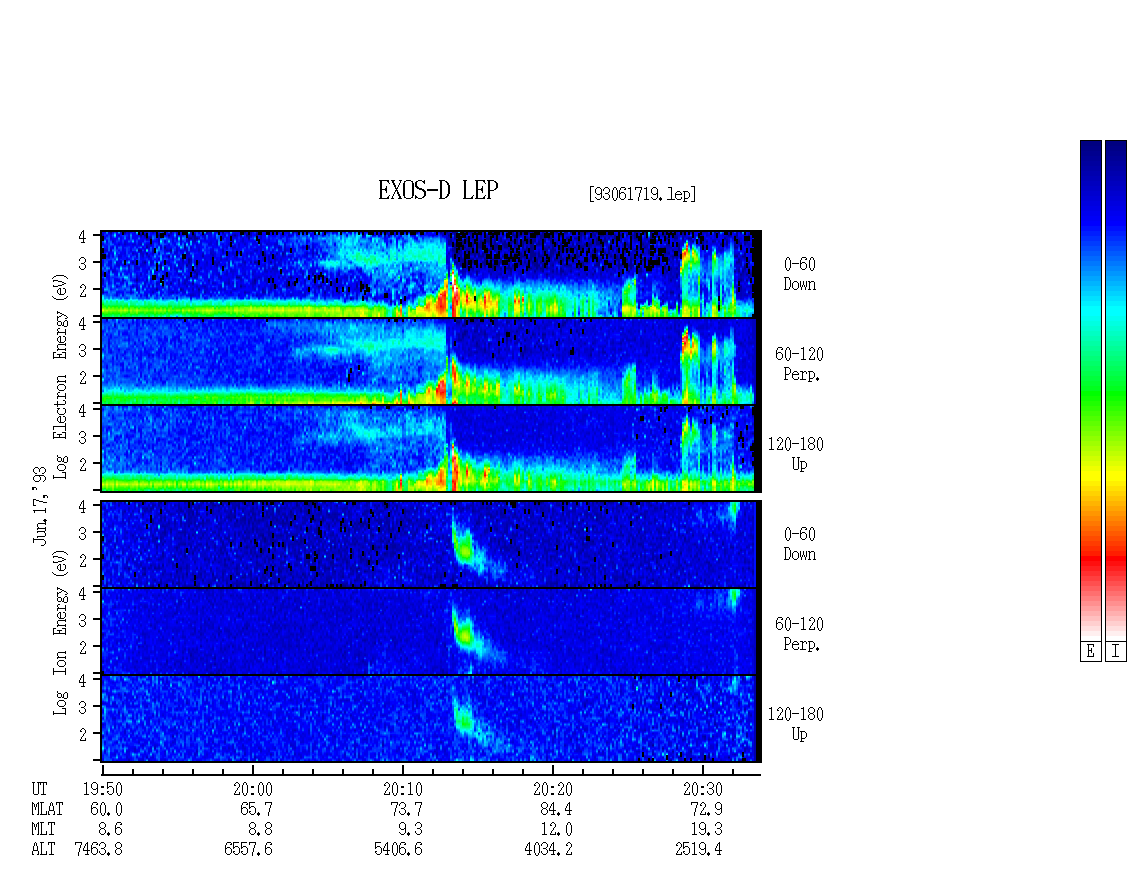The width and height of the screenshot is (1130, 875).
Task: Select the MLT value 8.6
Action: 110,830
